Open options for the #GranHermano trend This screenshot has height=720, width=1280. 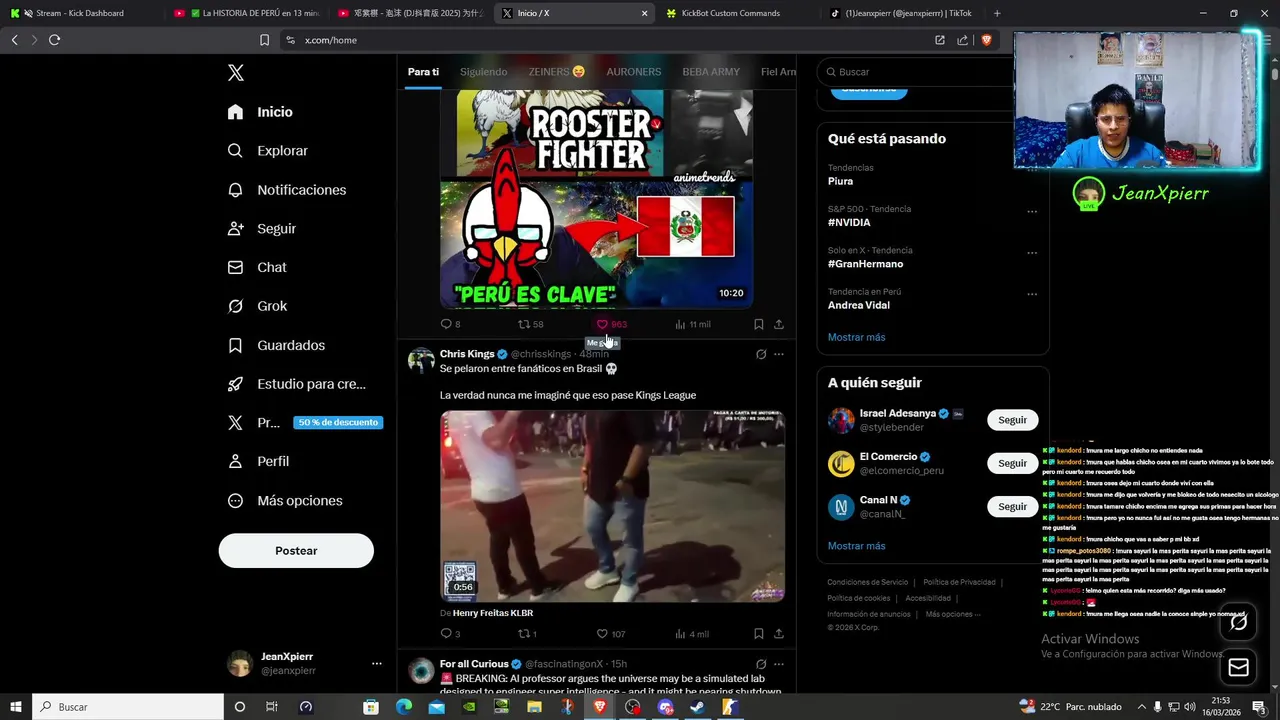point(1032,253)
